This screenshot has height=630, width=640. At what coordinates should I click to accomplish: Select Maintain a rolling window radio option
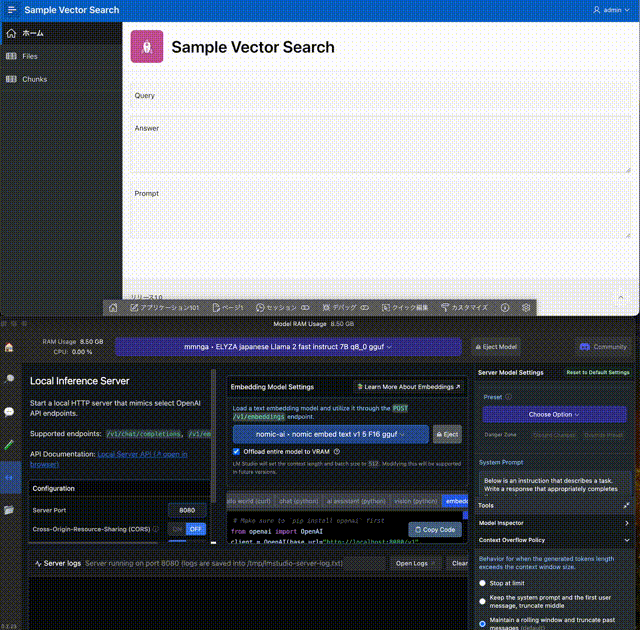[x=482, y=624]
